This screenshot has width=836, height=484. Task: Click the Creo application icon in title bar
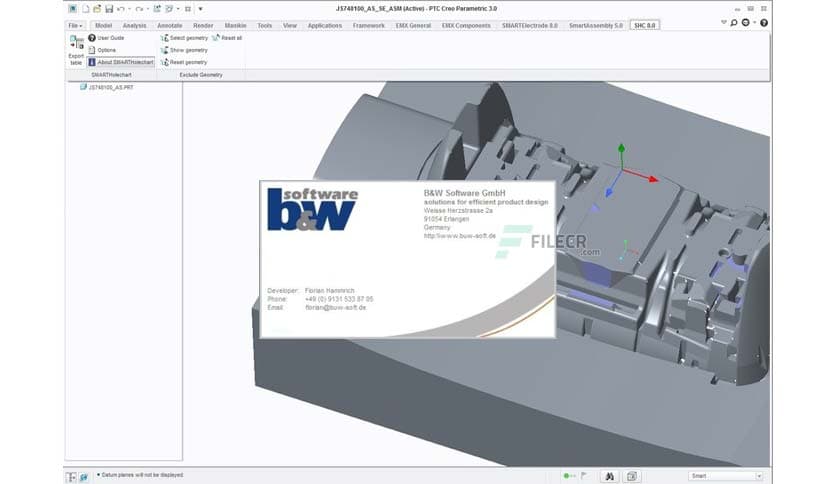tap(73, 9)
